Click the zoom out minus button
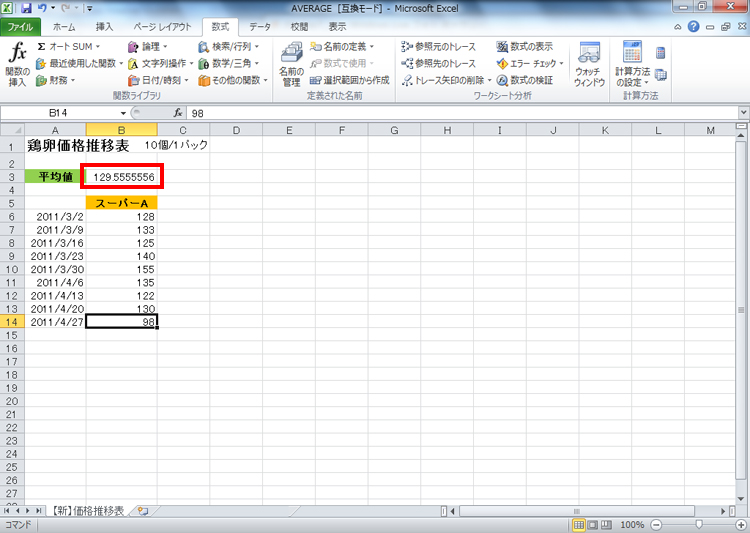The height and width of the screenshot is (533, 750). coord(656,525)
